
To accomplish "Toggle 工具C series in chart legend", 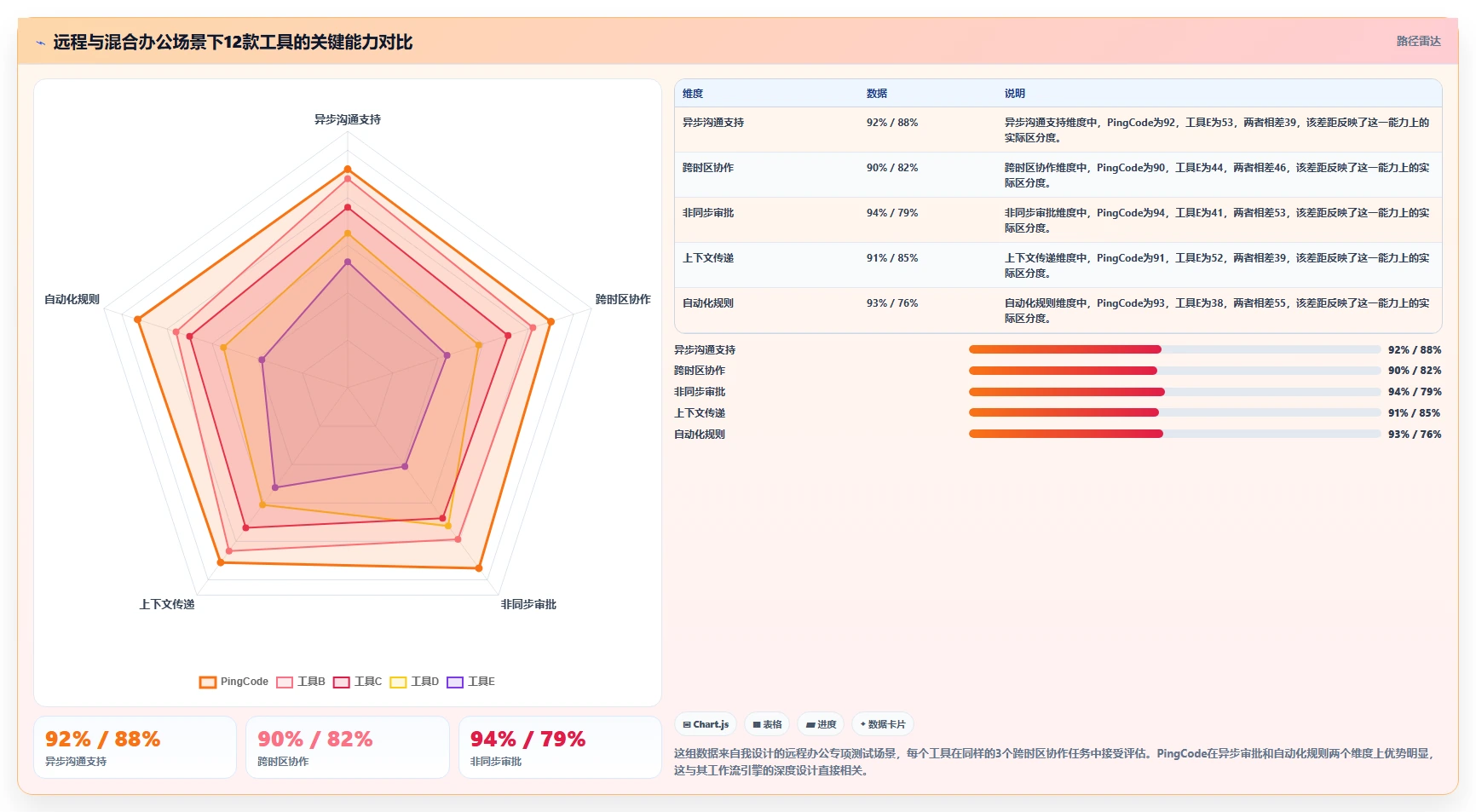I will point(358,682).
